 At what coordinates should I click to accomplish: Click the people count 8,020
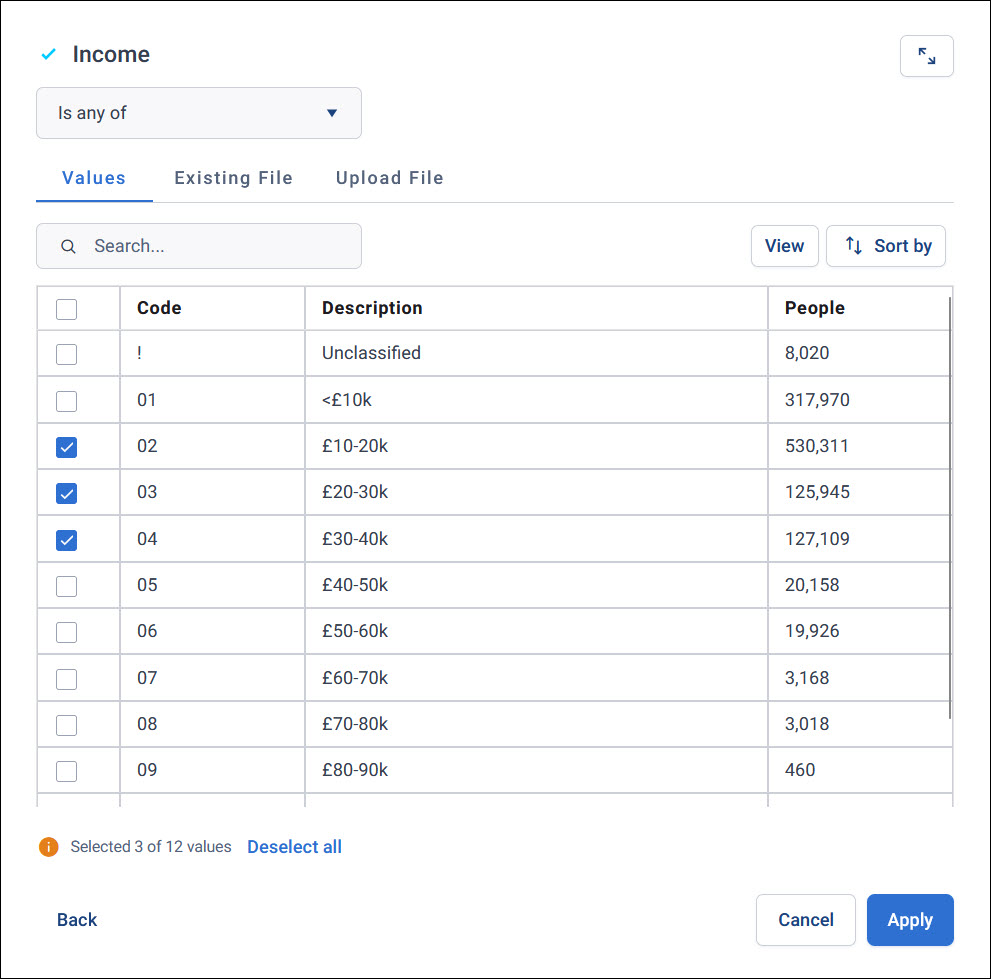[807, 353]
